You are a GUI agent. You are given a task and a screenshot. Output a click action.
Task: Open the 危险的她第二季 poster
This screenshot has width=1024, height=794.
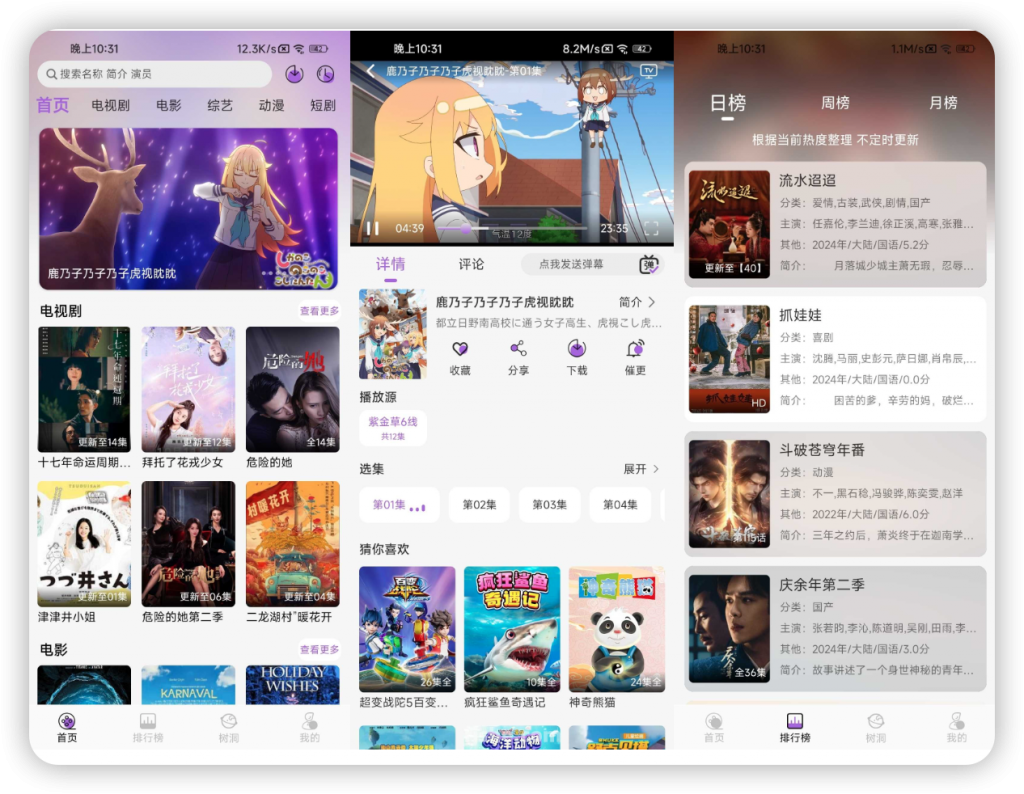(188, 544)
